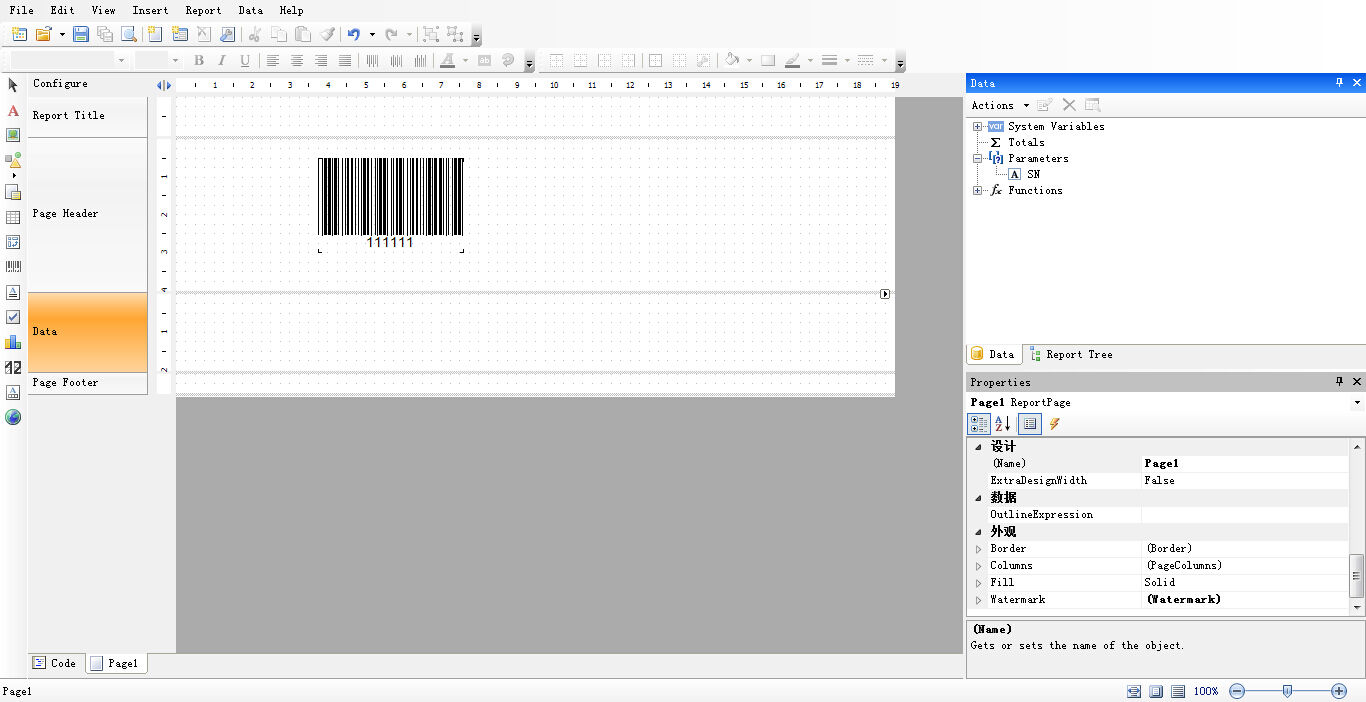1366x702 pixels.
Task: Select the Picture object tool
Action: tap(13, 135)
